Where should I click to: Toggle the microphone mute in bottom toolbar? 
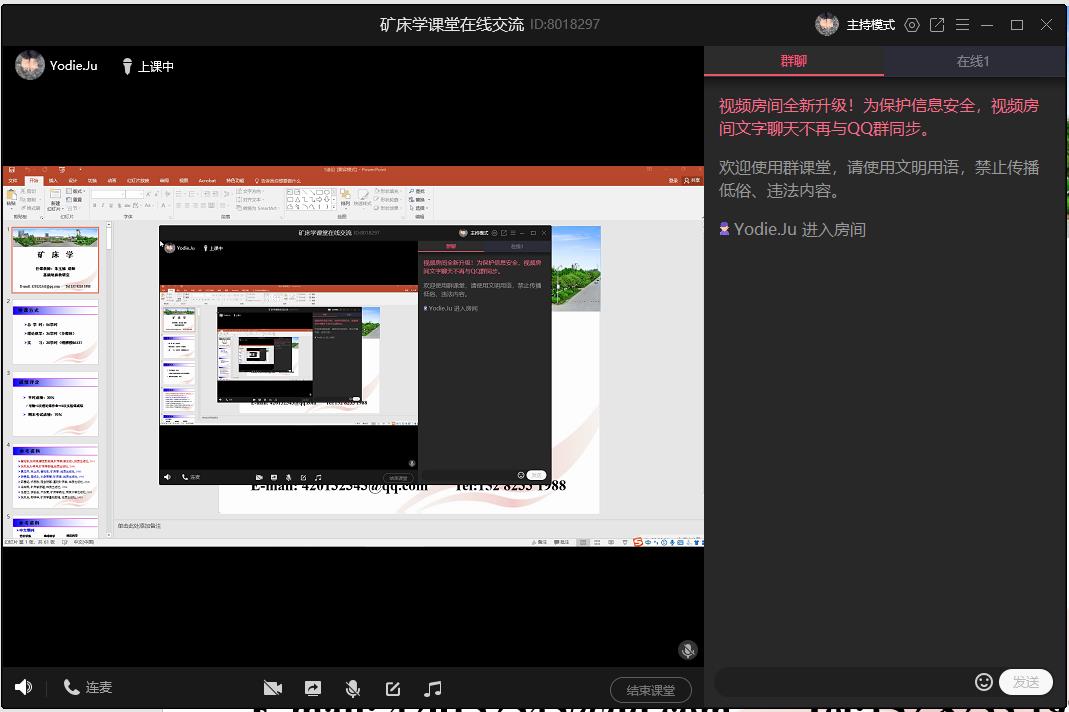tap(353, 688)
